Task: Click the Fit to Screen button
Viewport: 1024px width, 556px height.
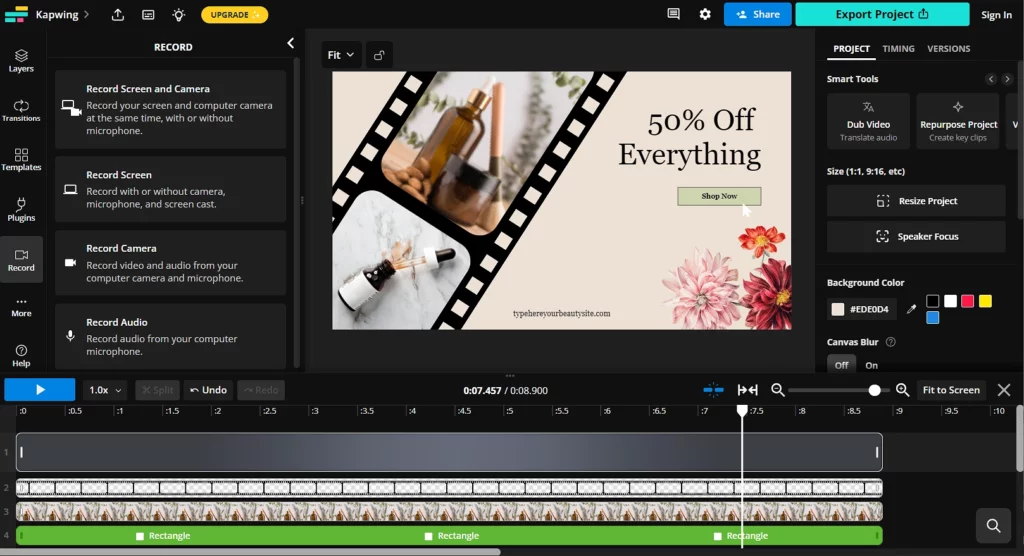Action: (951, 390)
